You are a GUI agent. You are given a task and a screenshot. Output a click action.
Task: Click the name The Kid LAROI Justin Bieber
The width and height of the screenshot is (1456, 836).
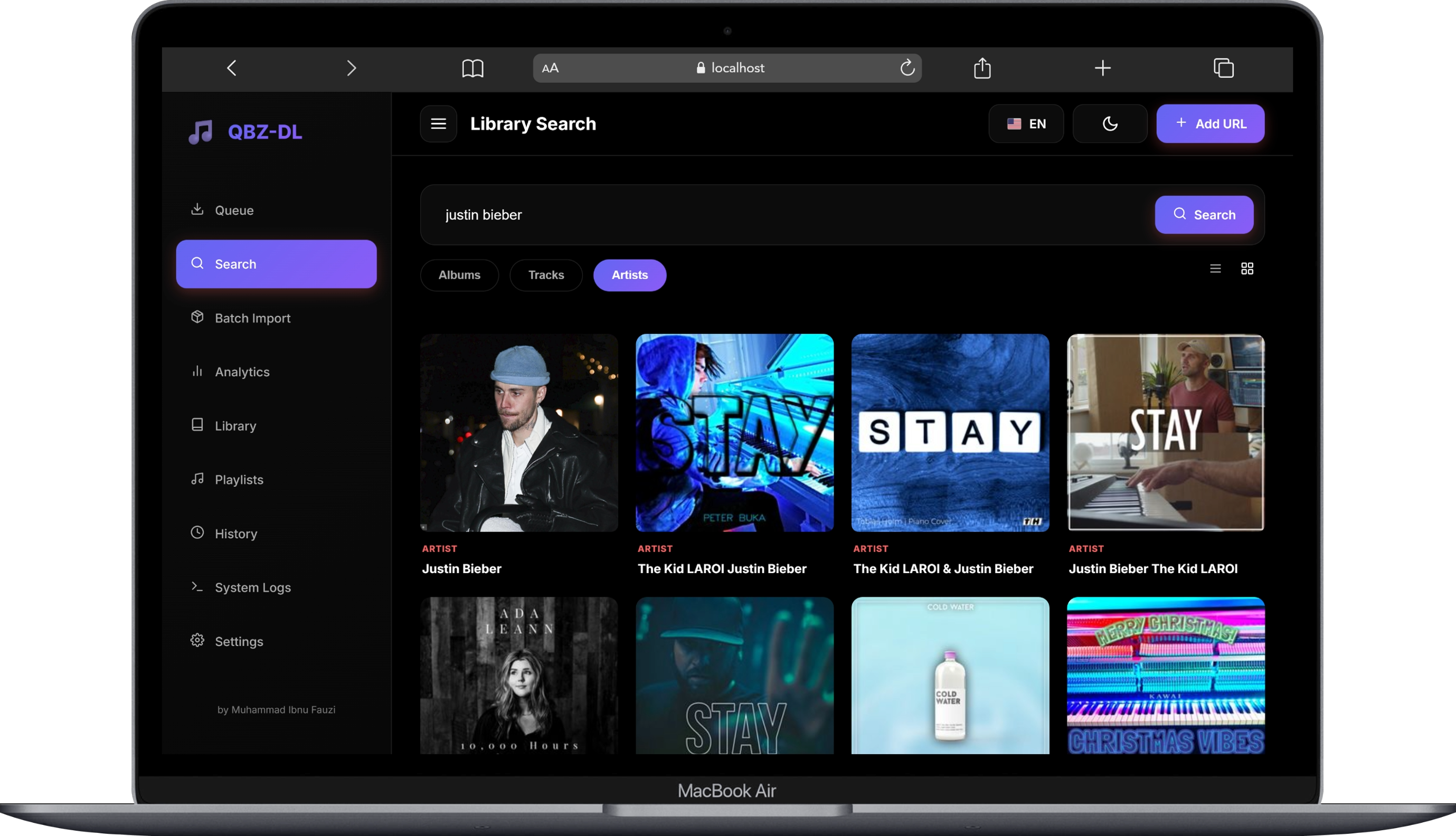pos(722,568)
